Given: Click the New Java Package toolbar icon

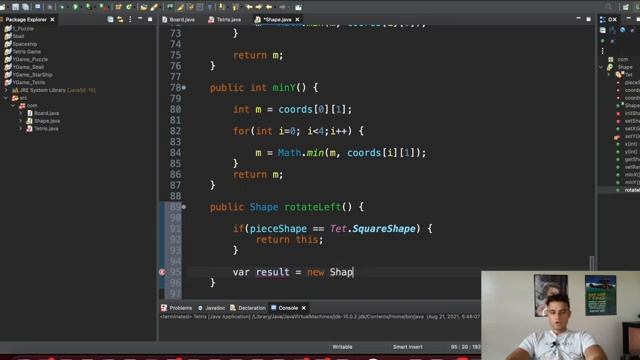Looking at the screenshot, I should click(118, 7).
